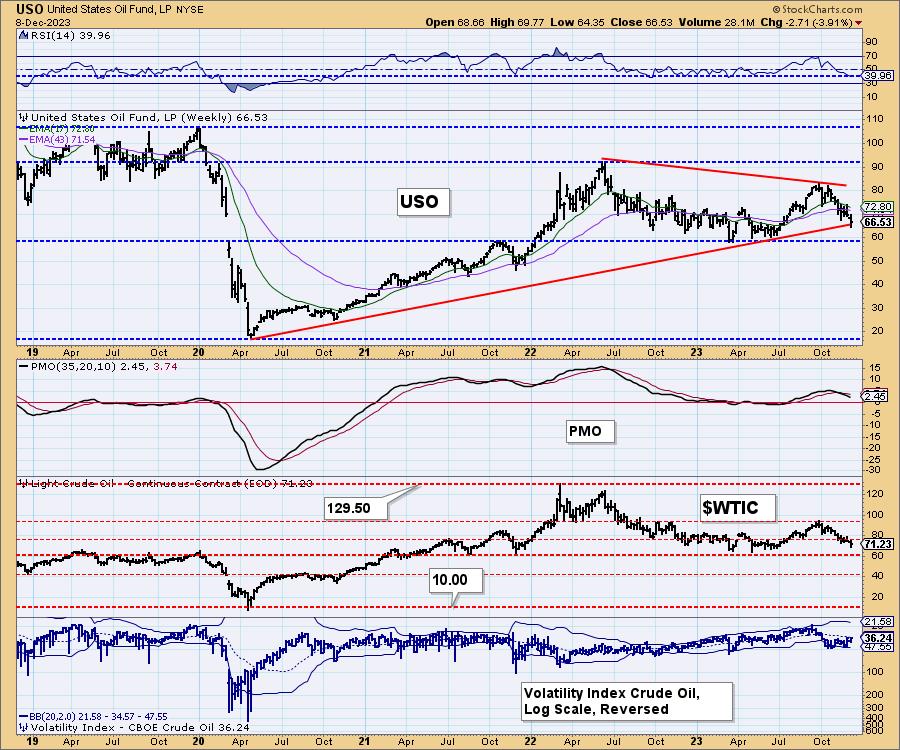Click the Low 64.35 value
Viewport: 900px width, 750px height.
577,22
